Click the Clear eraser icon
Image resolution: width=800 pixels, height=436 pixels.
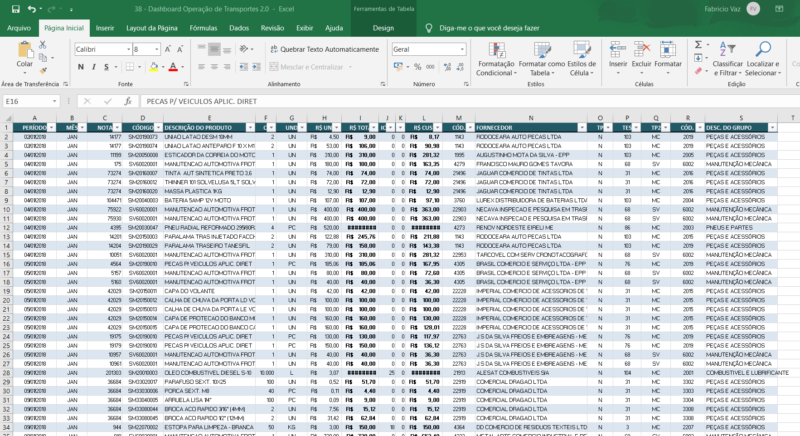698,71
